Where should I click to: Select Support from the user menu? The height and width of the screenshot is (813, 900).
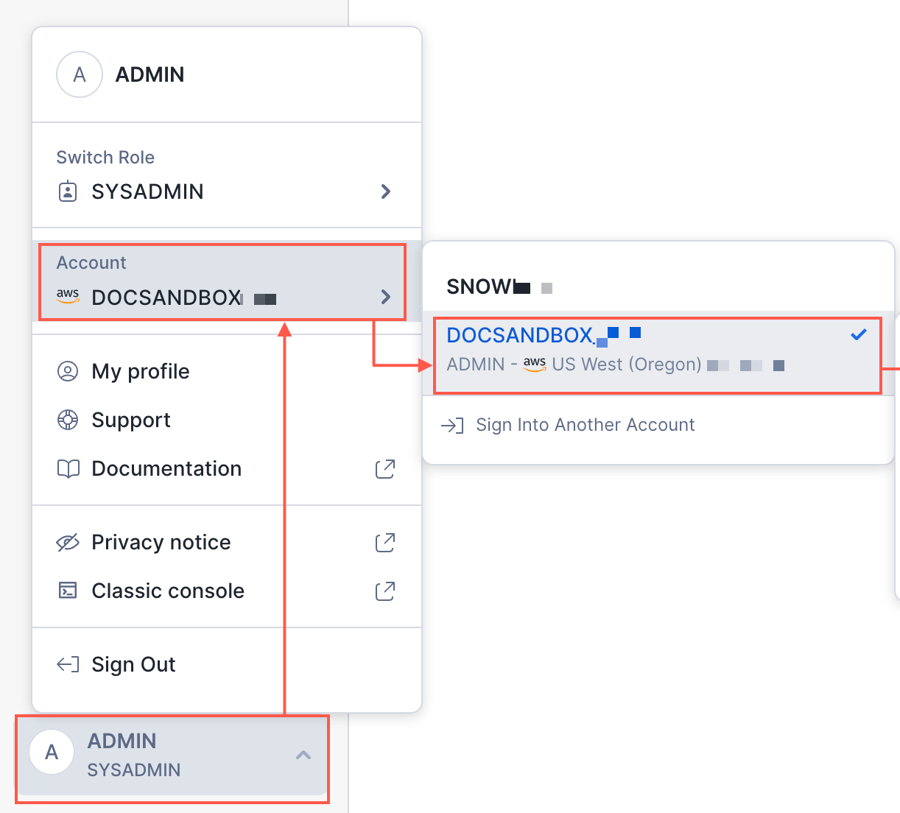(131, 420)
